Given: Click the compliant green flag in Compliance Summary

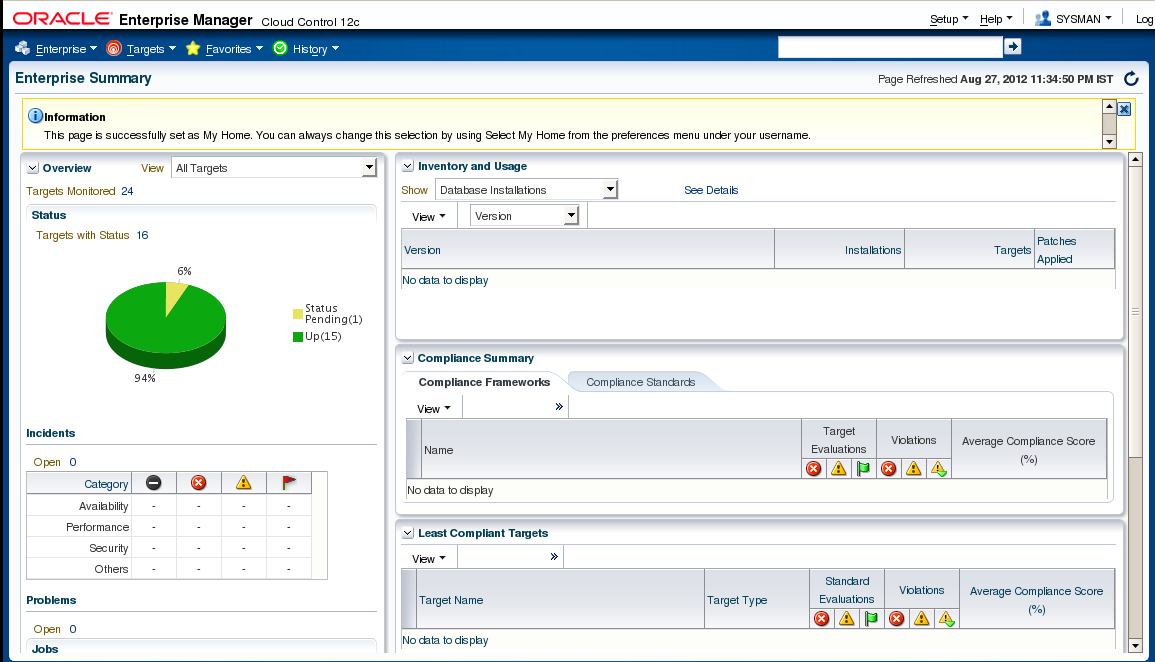Looking at the screenshot, I should [x=863, y=468].
